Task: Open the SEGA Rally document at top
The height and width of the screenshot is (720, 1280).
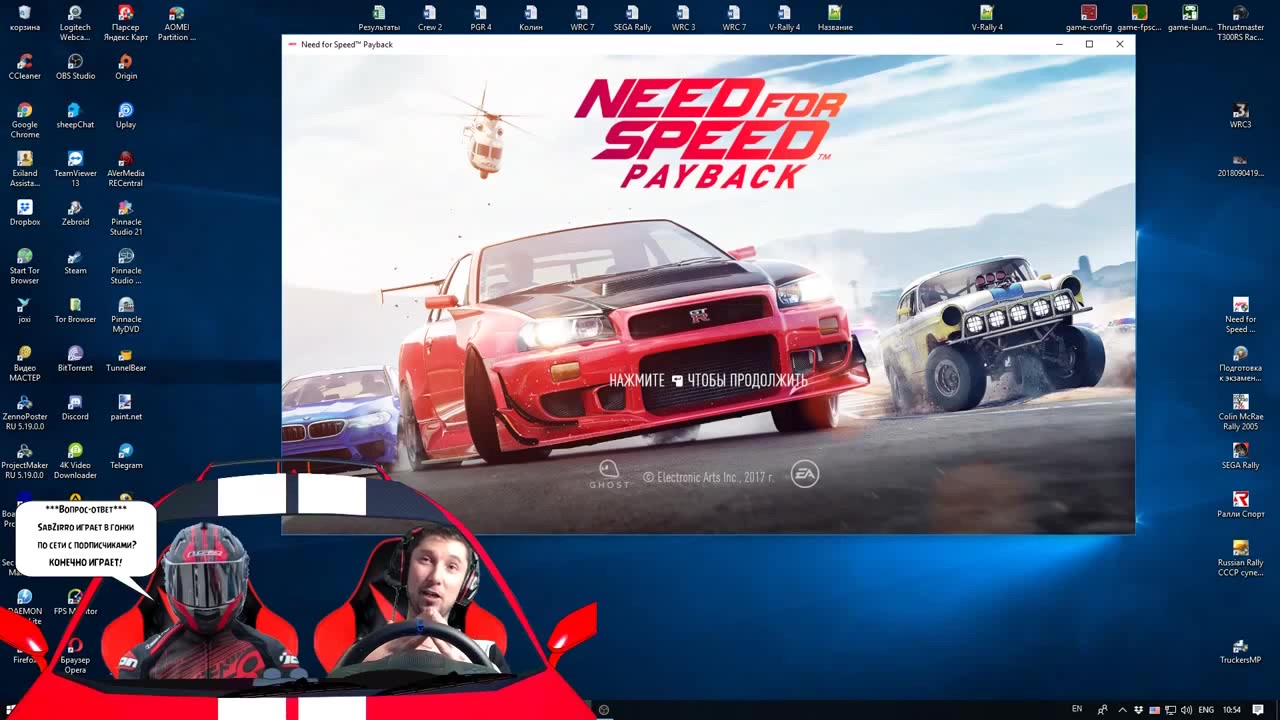Action: coord(633,18)
